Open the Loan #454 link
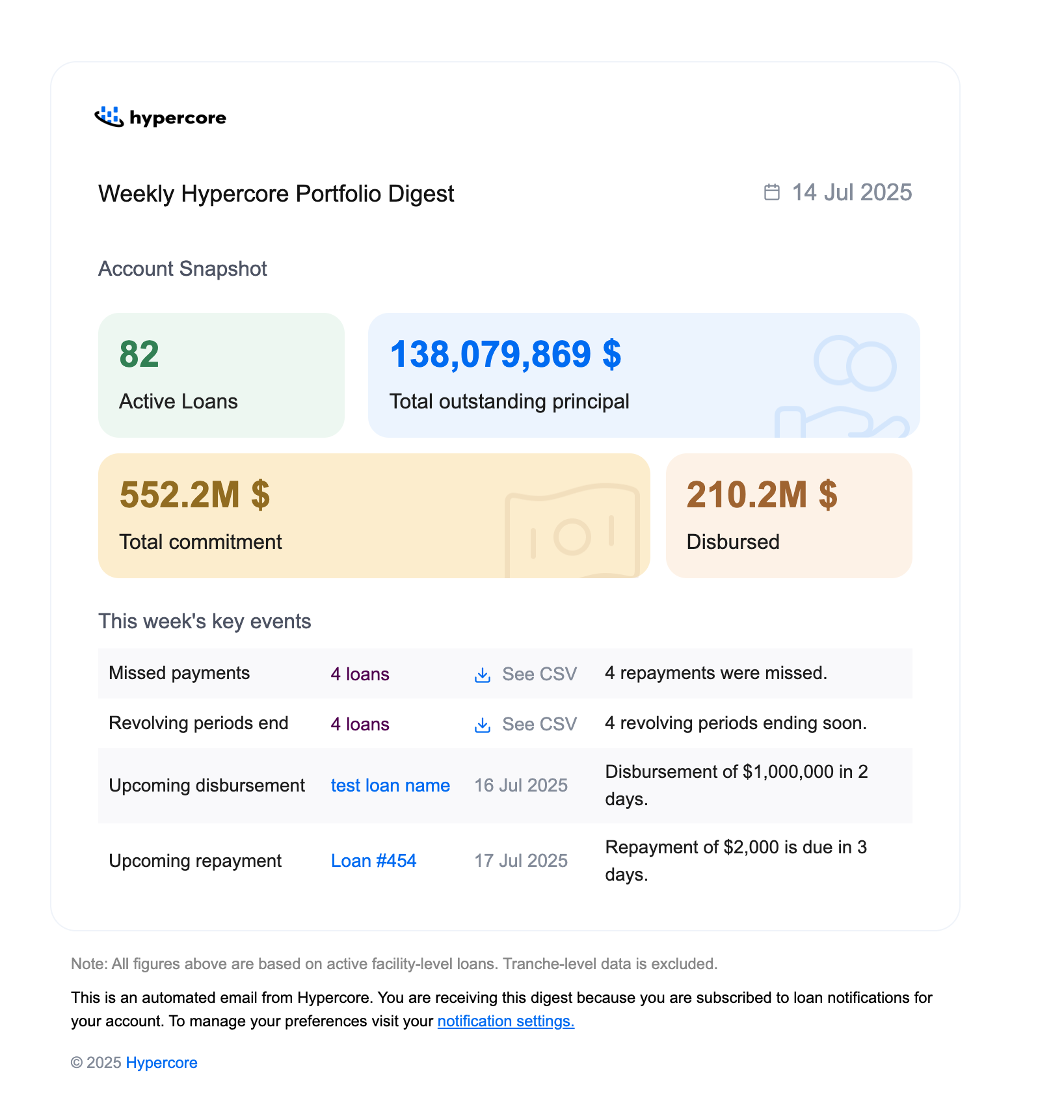 pyautogui.click(x=373, y=861)
